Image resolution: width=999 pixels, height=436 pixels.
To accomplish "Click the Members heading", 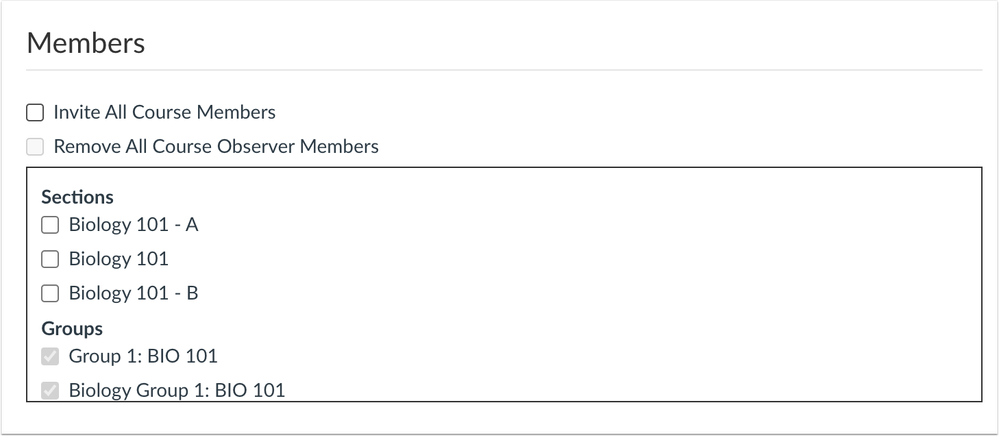I will [86, 43].
